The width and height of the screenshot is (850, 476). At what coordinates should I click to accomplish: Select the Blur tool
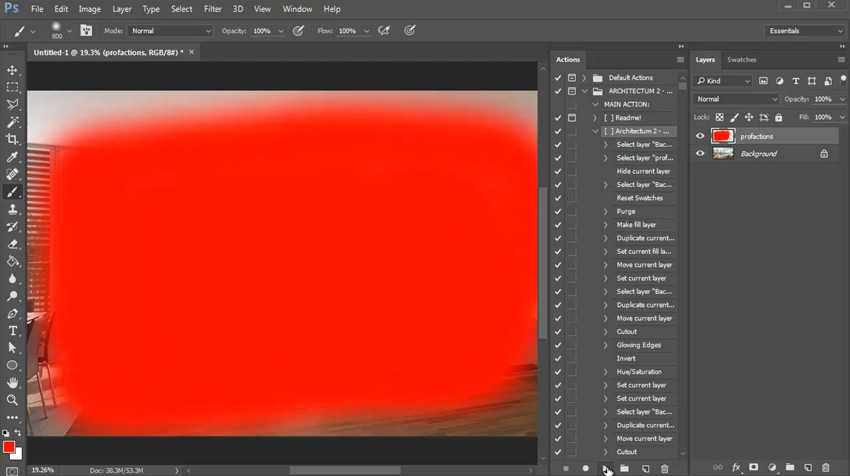(x=12, y=279)
